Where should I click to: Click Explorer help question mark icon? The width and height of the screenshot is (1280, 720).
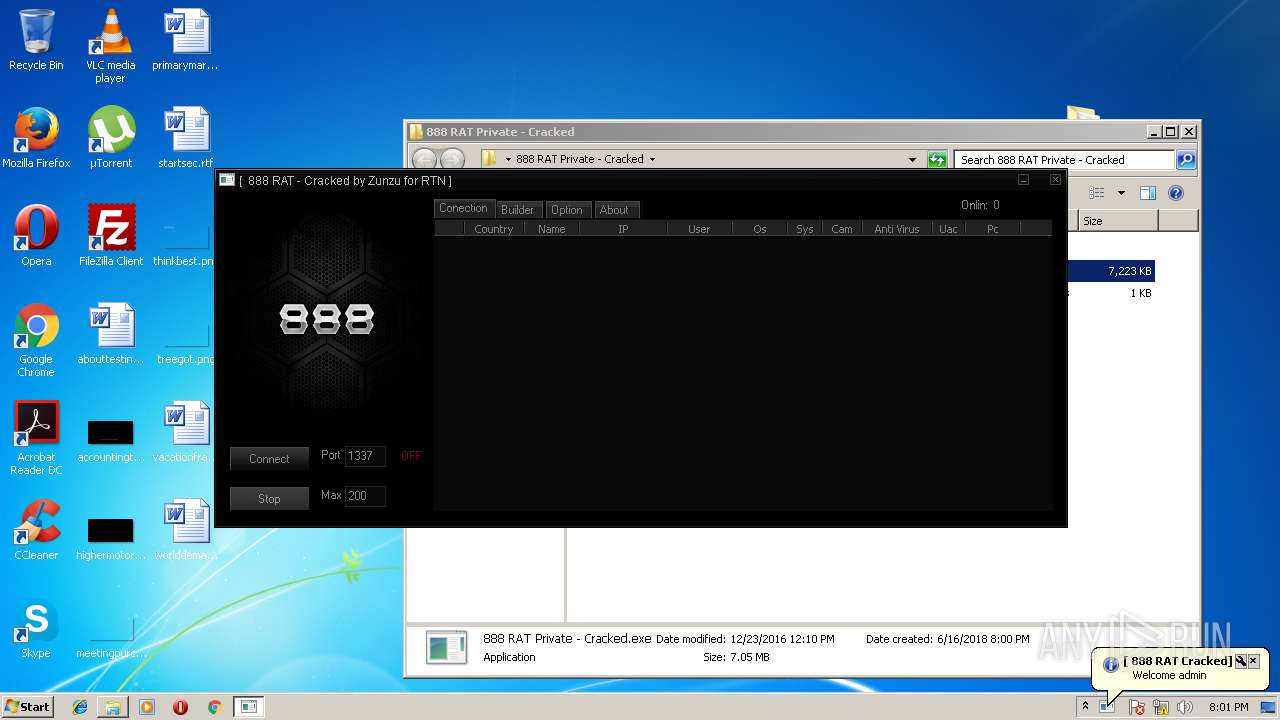coord(1176,193)
